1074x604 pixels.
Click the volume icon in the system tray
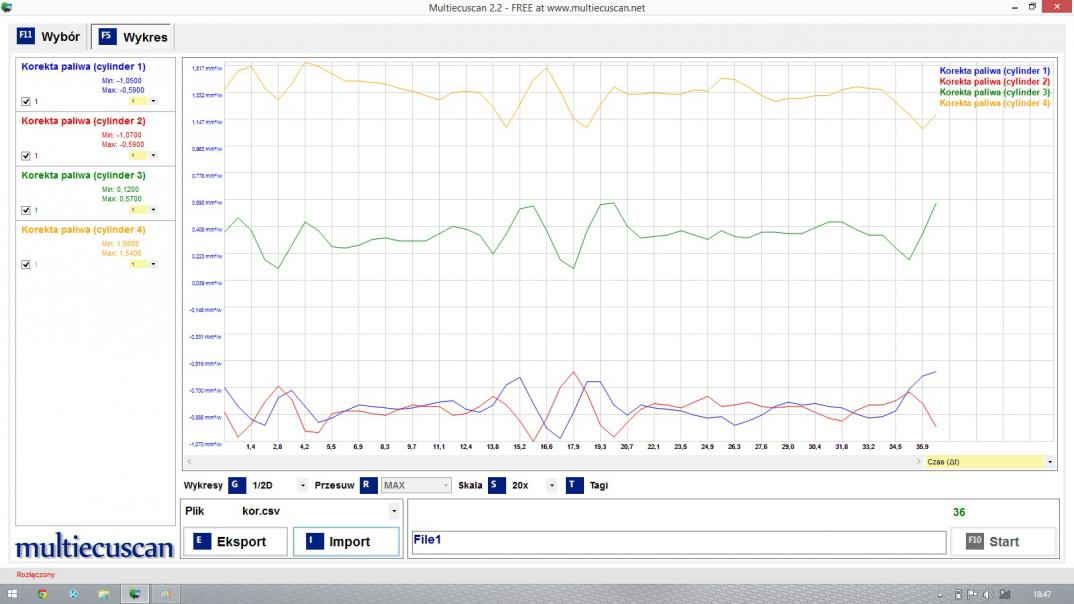coord(988,594)
